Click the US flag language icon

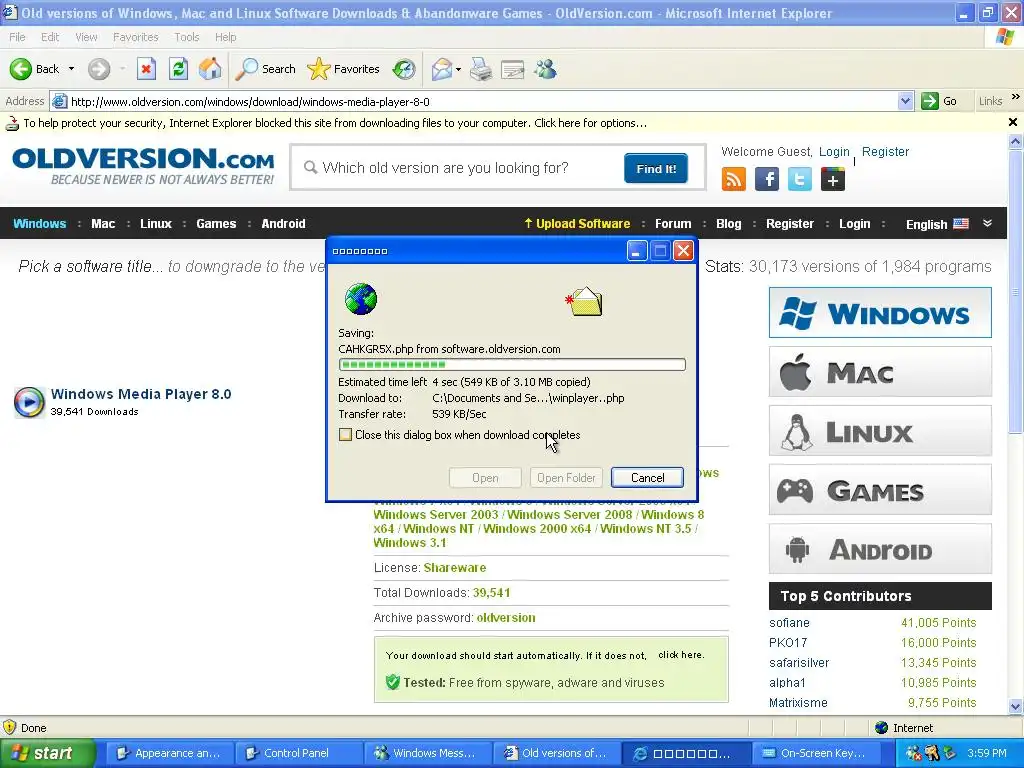click(961, 223)
